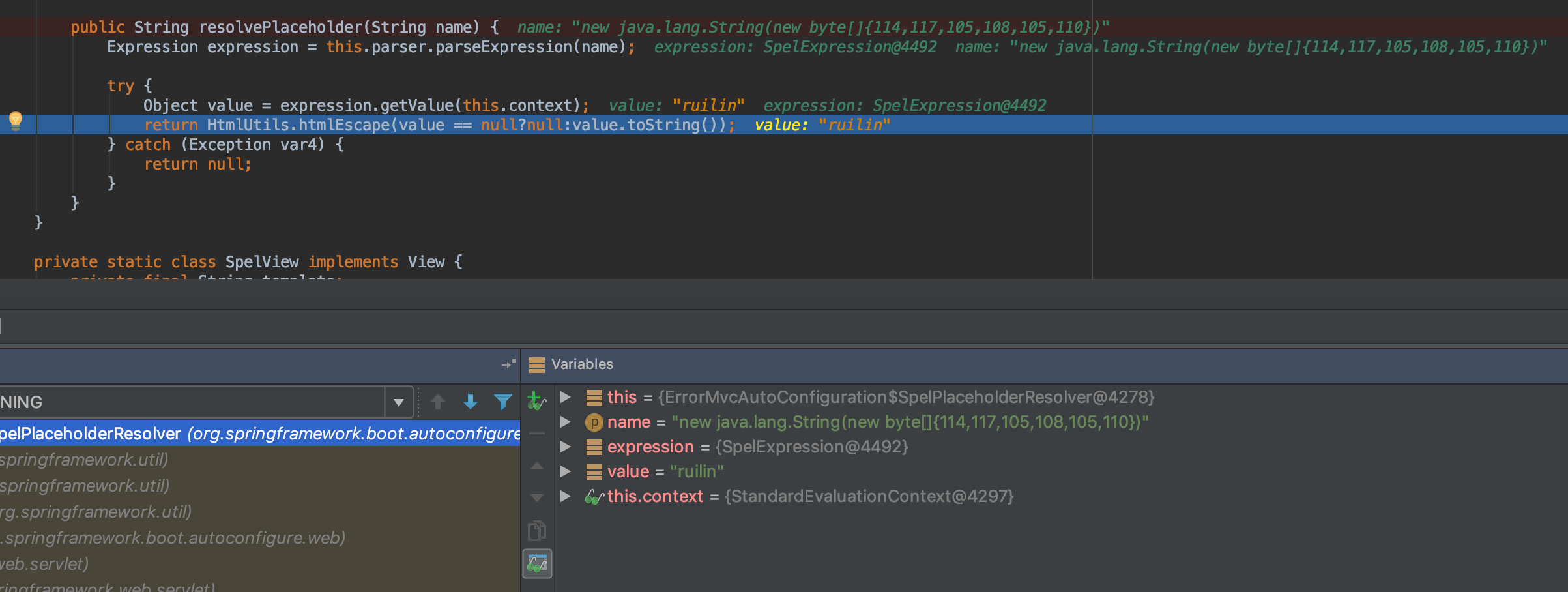Click the field icon next to value
The height and width of the screenshot is (592, 1568).
point(594,471)
